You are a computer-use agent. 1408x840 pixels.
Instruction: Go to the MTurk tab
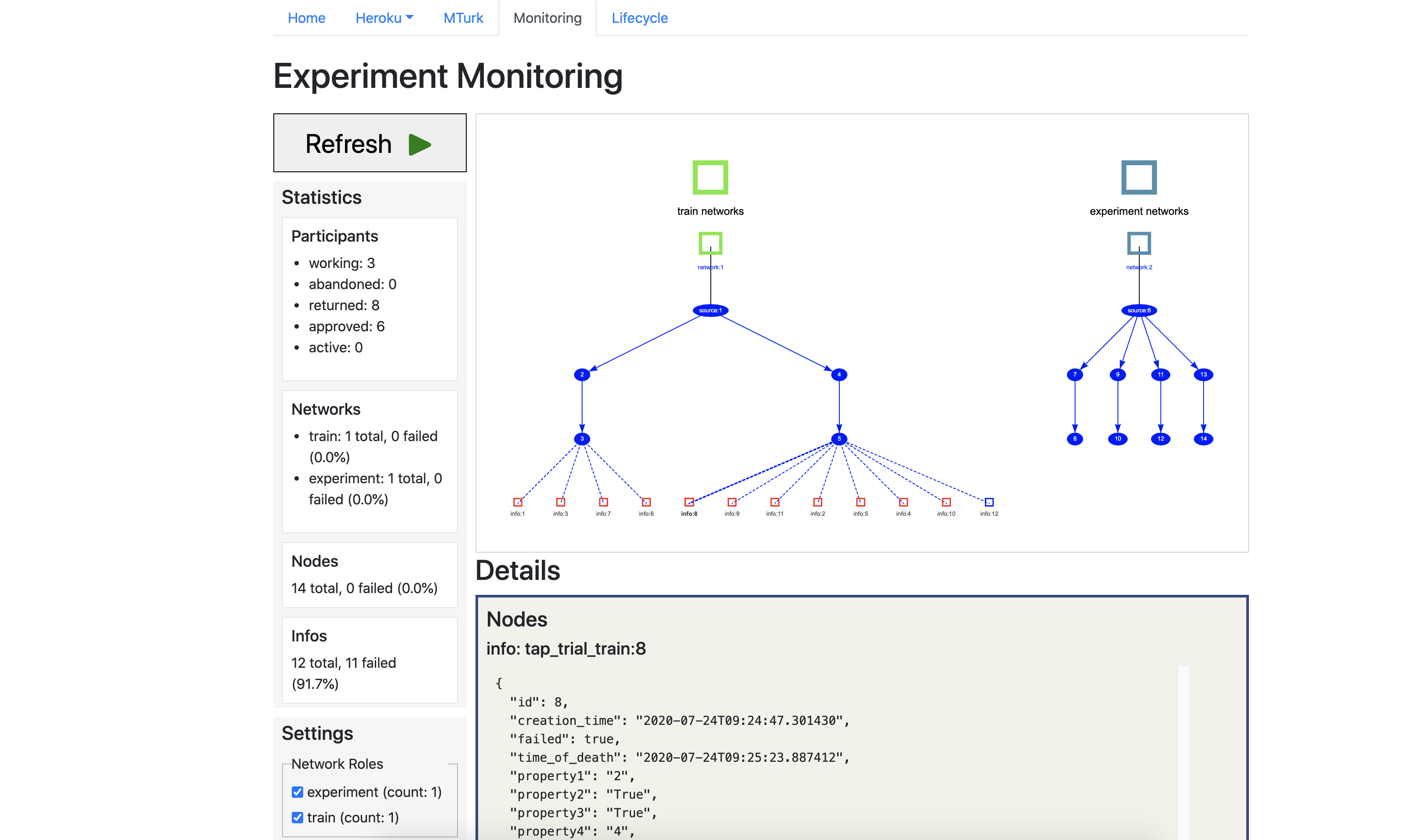[463, 18]
